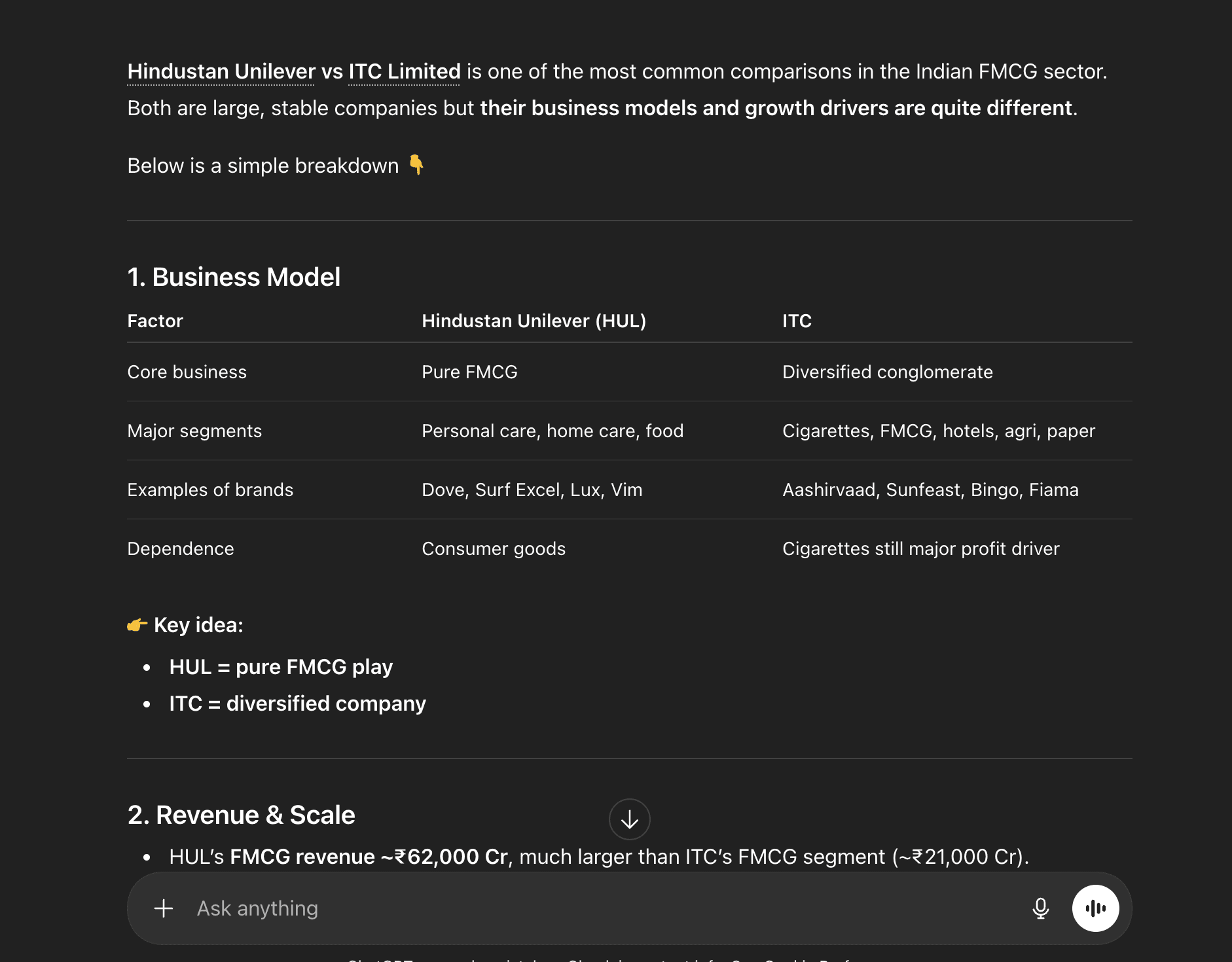Start dictation with the microphone icon
The image size is (1232, 962).
(1040, 908)
